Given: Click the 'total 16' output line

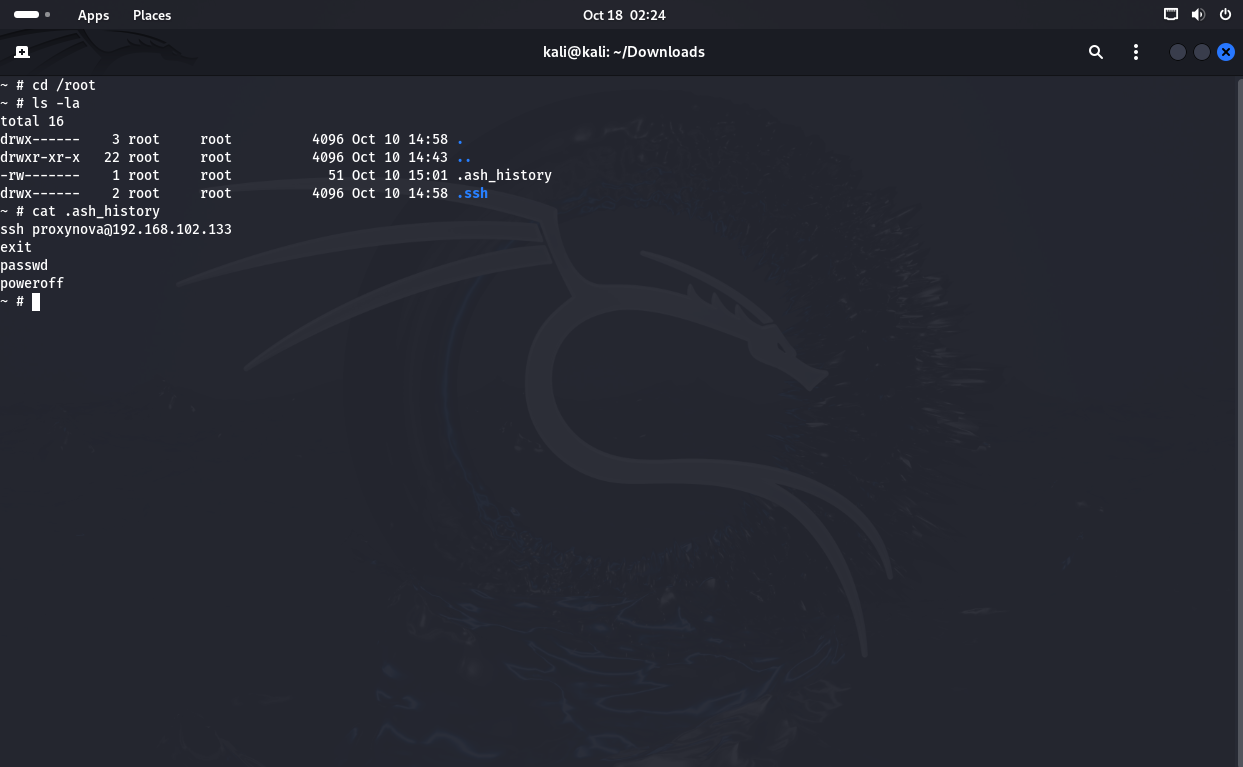Looking at the screenshot, I should (x=32, y=121).
